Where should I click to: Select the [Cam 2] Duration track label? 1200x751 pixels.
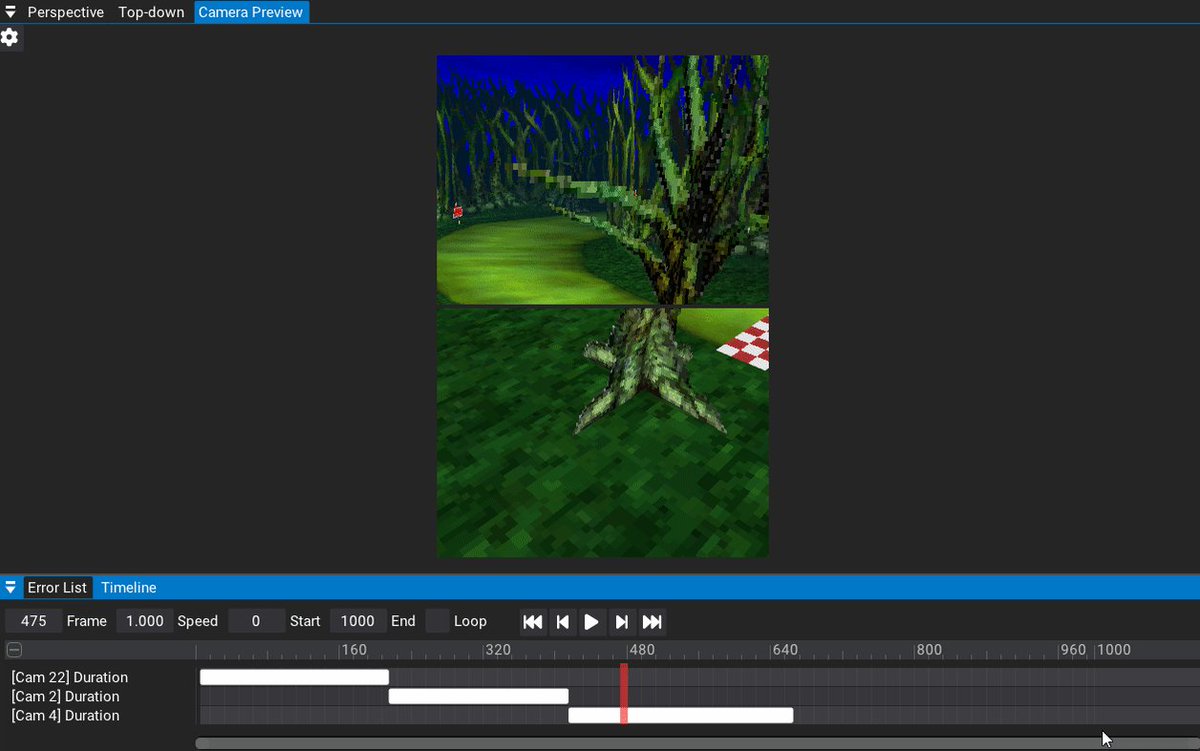66,696
